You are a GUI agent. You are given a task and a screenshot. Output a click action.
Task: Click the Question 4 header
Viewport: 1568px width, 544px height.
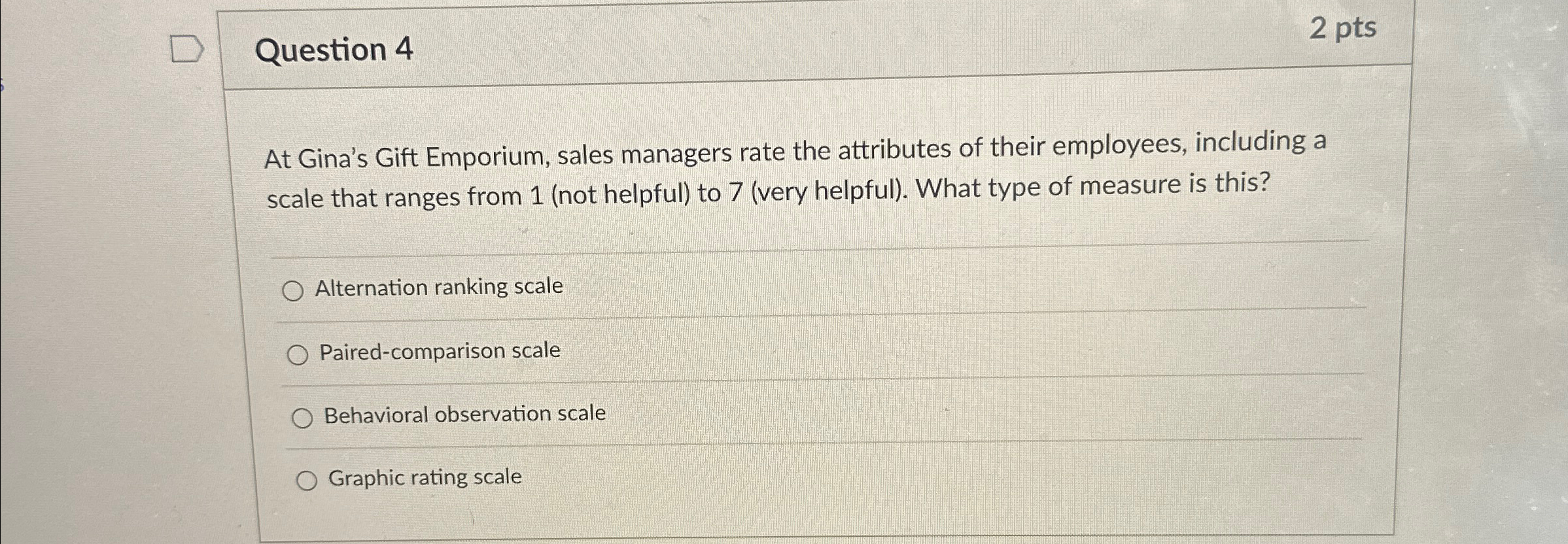334,49
